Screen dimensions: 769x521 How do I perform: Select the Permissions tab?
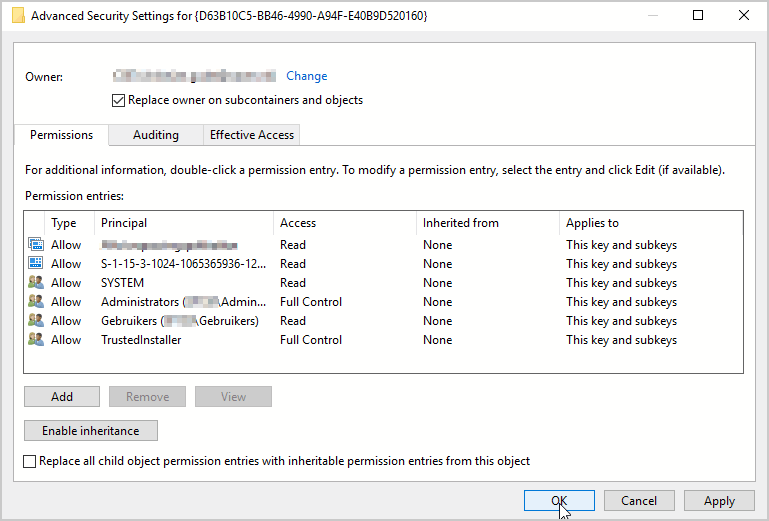click(61, 135)
